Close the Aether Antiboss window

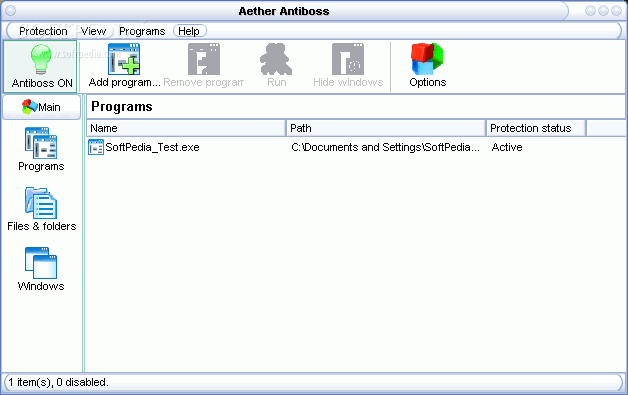click(x=616, y=10)
